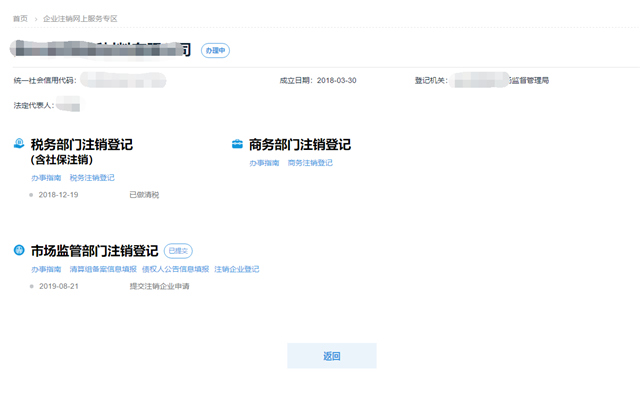Screen dimensions: 640x402
Task: Open the 商务注销登记 link
Action: [x=310, y=163]
